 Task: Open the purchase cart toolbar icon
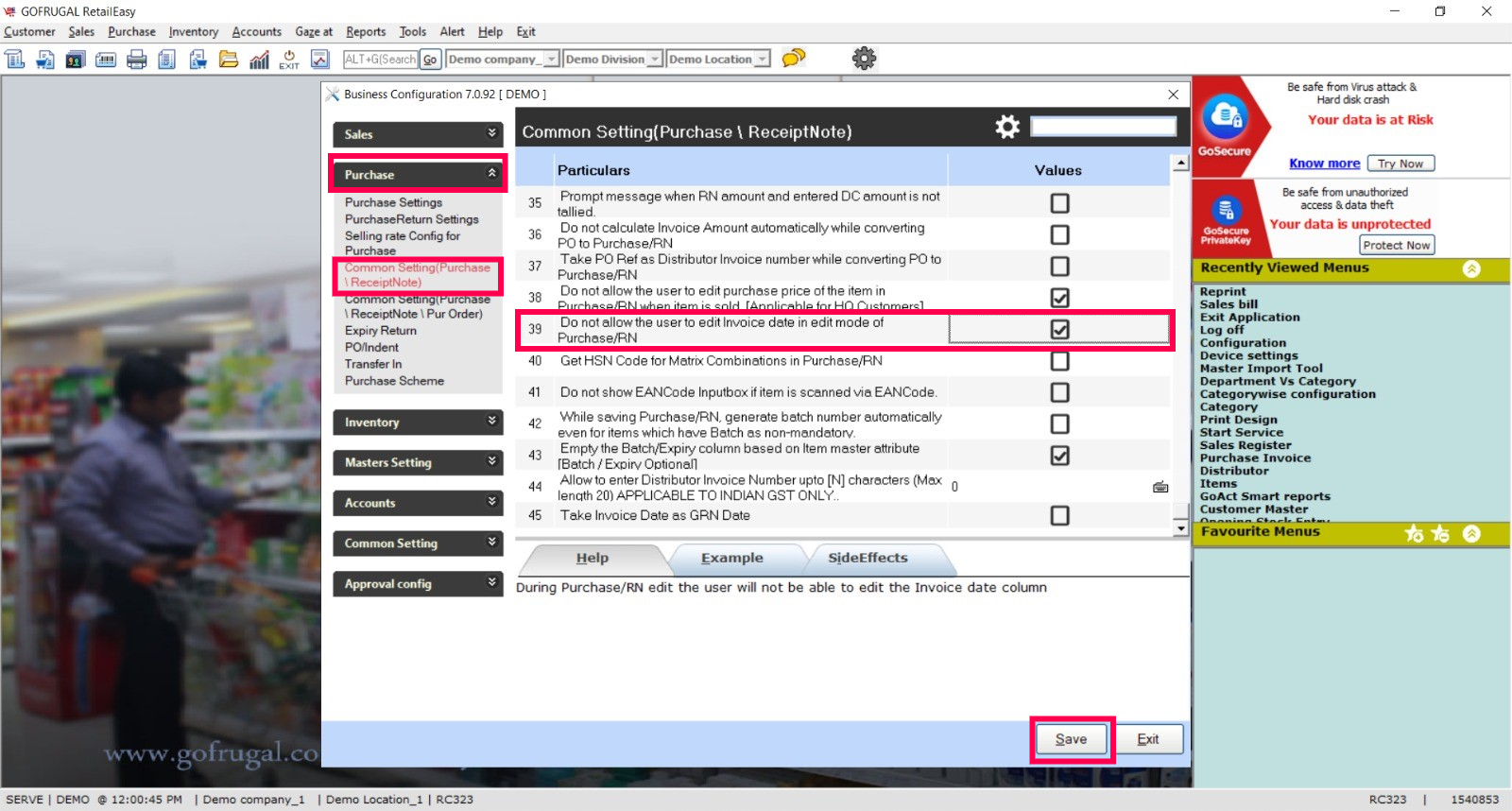[198, 60]
